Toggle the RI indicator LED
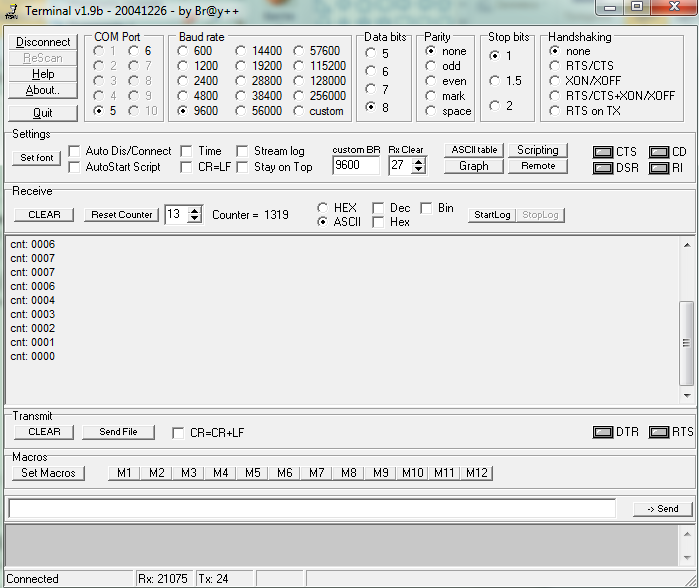This screenshot has height=588, width=699. point(659,168)
